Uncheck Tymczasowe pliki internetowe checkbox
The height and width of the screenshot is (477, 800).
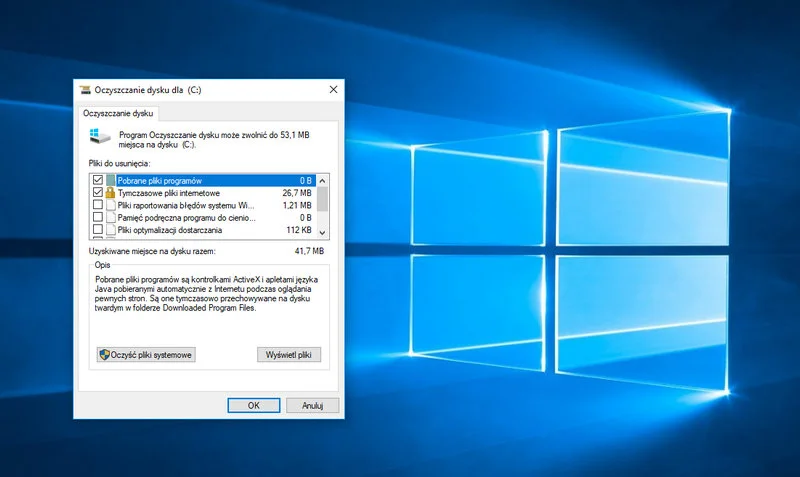coord(97,193)
